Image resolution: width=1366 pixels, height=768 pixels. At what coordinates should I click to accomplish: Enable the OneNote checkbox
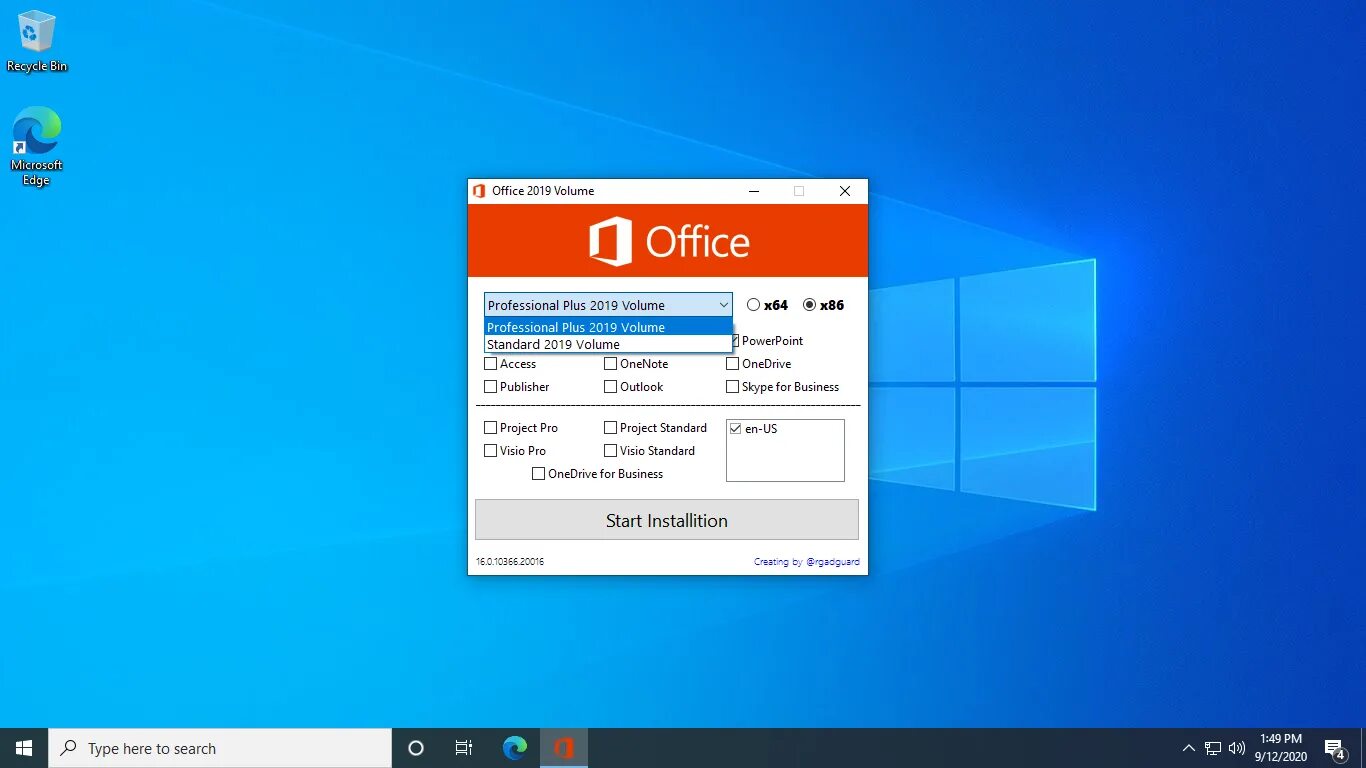click(x=610, y=364)
